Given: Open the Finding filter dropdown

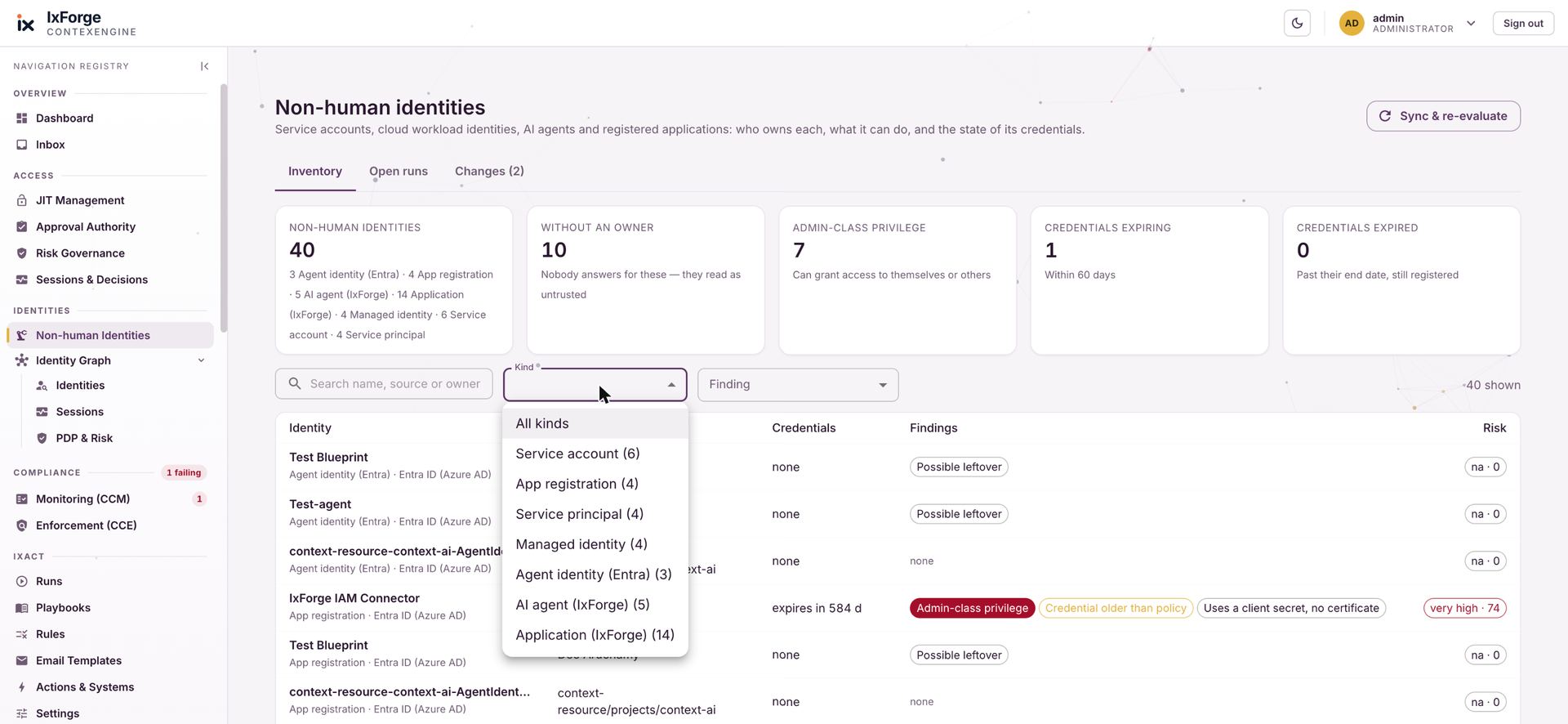Looking at the screenshot, I should tap(798, 385).
